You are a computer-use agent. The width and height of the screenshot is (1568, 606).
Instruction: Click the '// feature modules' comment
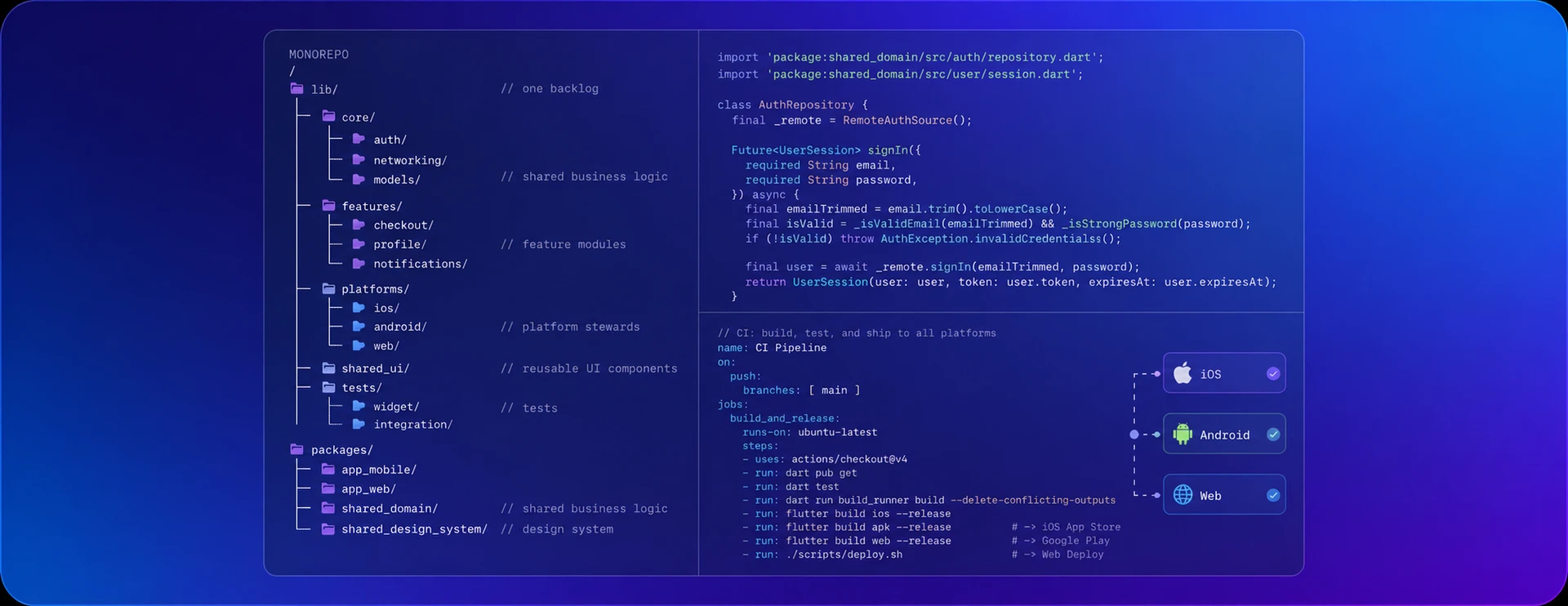(563, 244)
